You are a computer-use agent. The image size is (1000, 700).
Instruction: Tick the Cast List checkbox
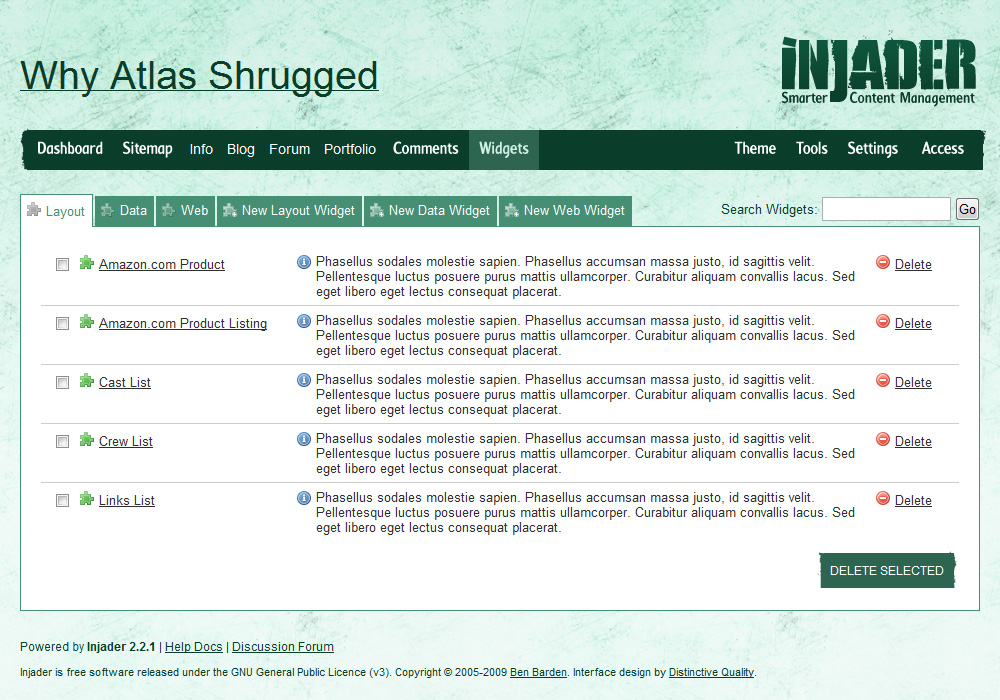(x=62, y=383)
